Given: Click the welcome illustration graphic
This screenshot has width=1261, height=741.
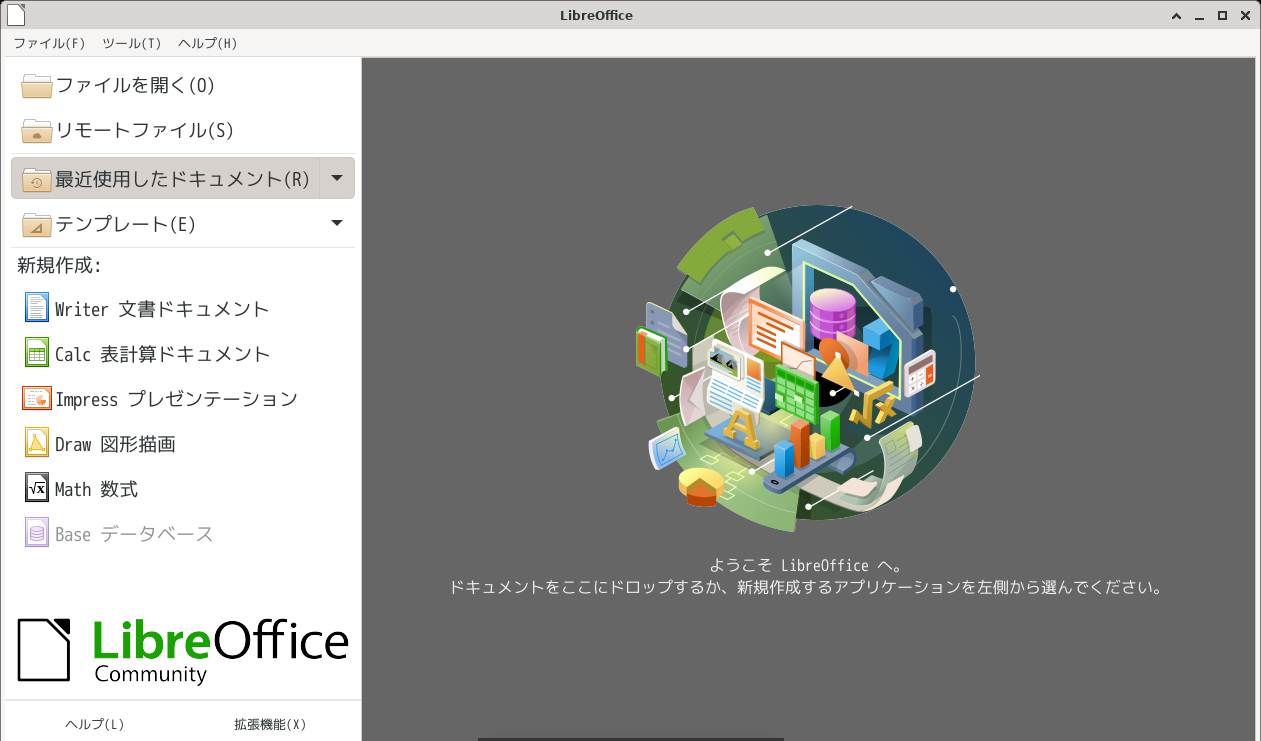Looking at the screenshot, I should 808,368.
